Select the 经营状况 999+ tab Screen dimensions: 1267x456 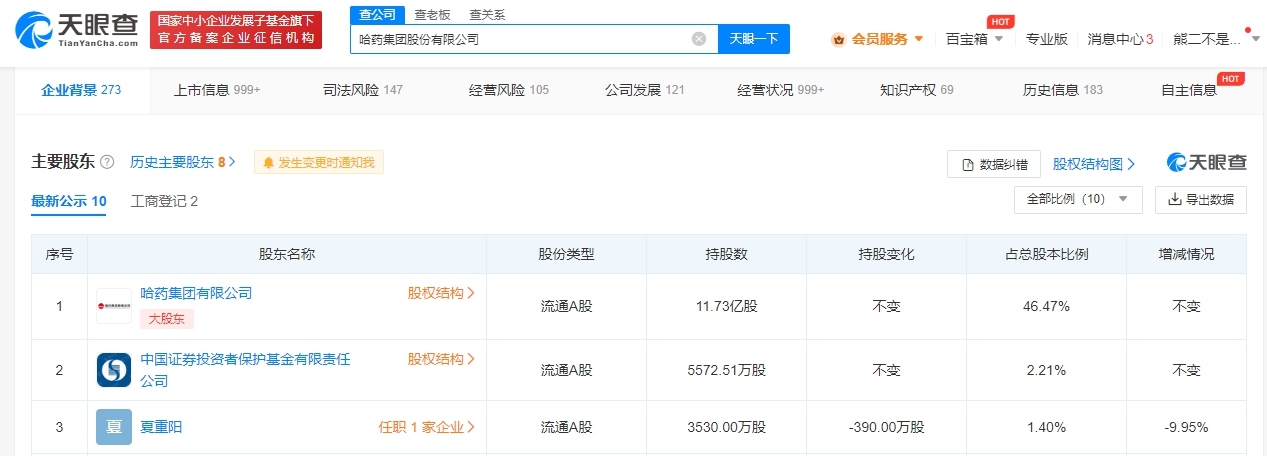(781, 90)
